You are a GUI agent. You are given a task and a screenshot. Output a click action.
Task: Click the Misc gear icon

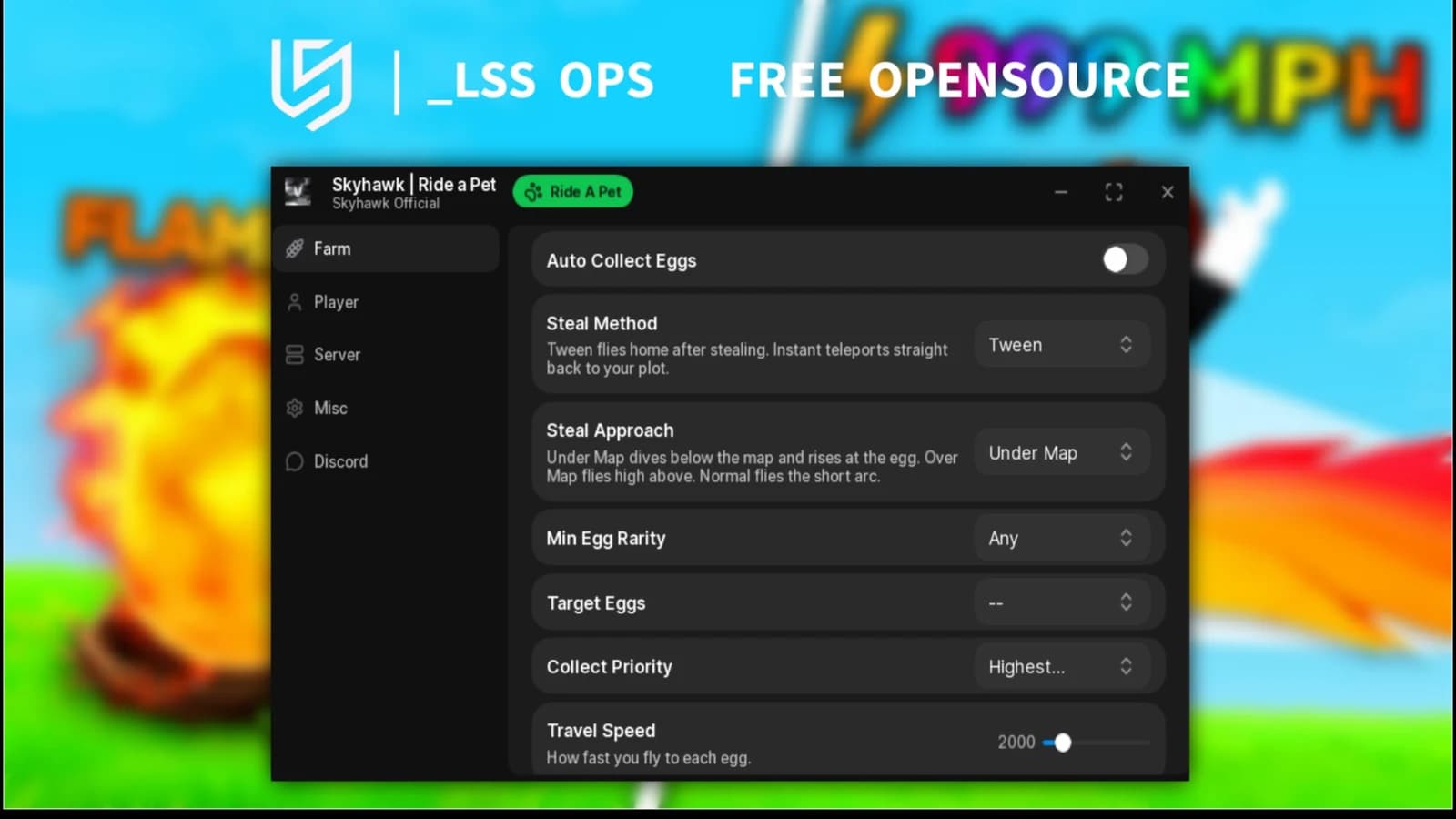[x=294, y=409]
